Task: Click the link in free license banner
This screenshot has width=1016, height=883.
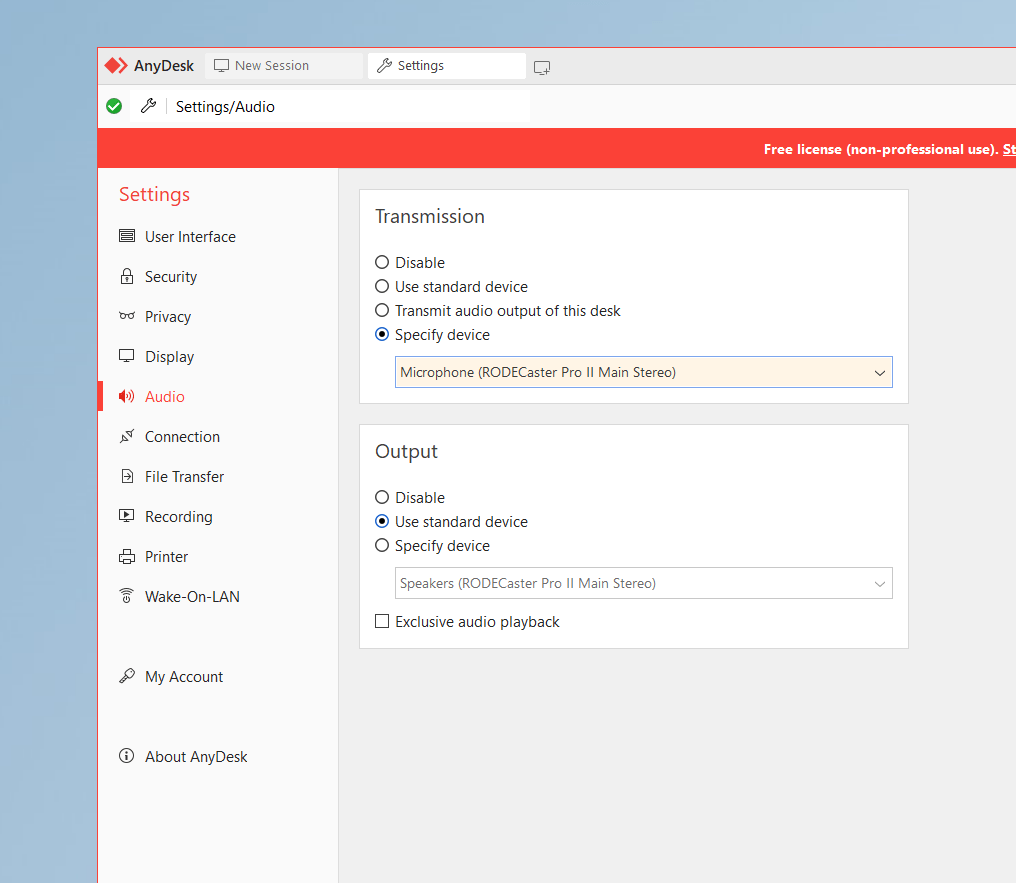Action: point(1009,149)
